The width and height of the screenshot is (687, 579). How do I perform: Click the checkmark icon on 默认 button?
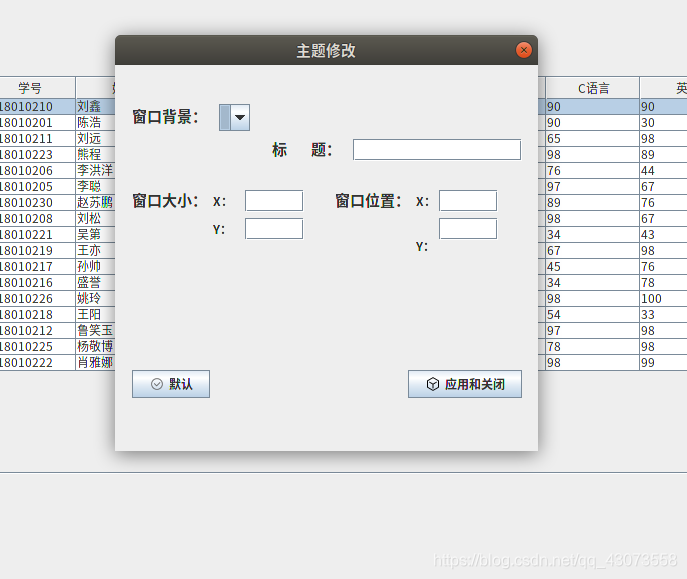pos(157,384)
